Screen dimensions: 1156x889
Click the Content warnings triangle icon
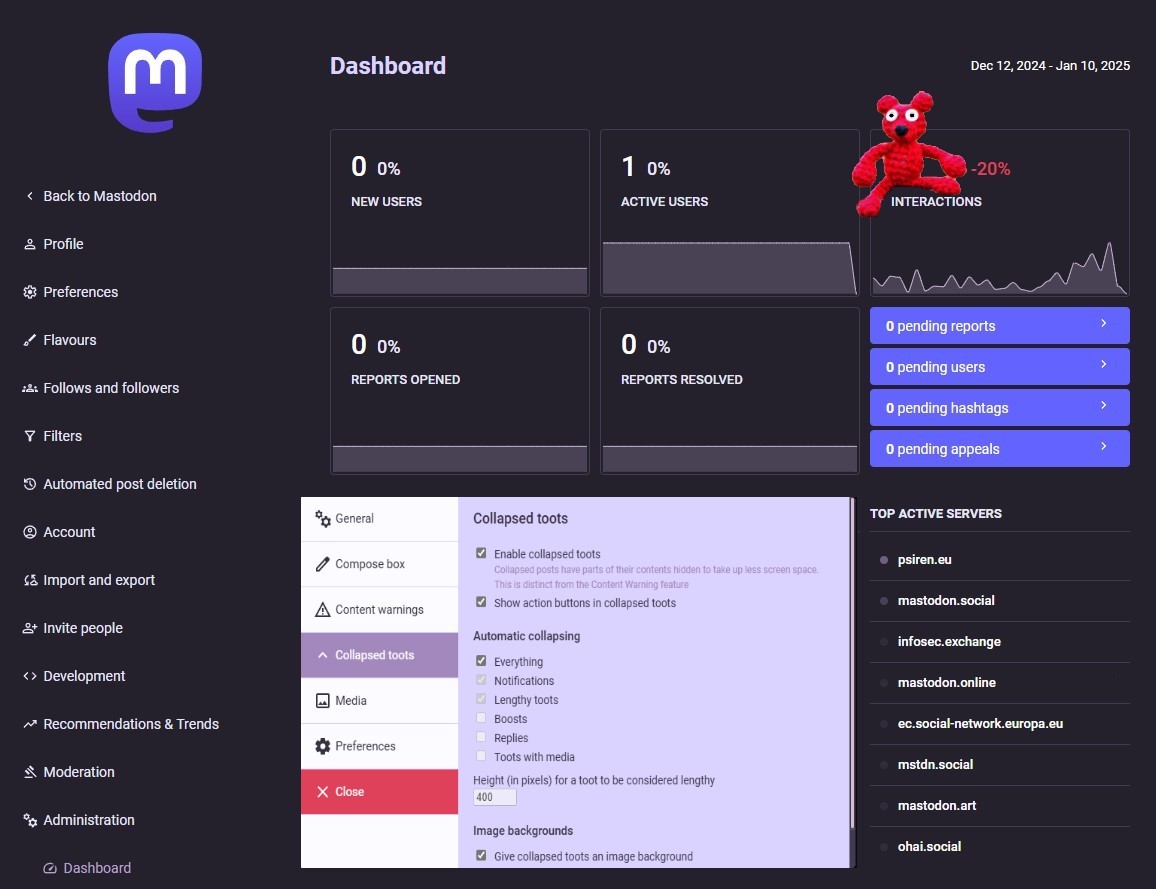pos(322,610)
